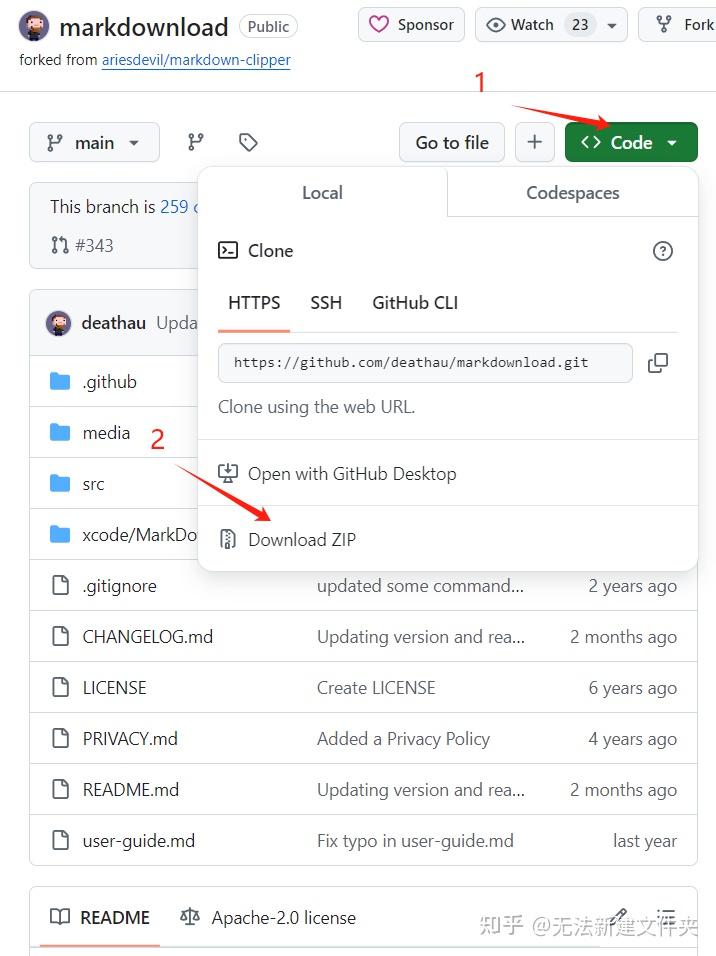Open 'updated some command...' commit message
Viewport: 716px width, 956px height.
pyautogui.click(x=420, y=586)
